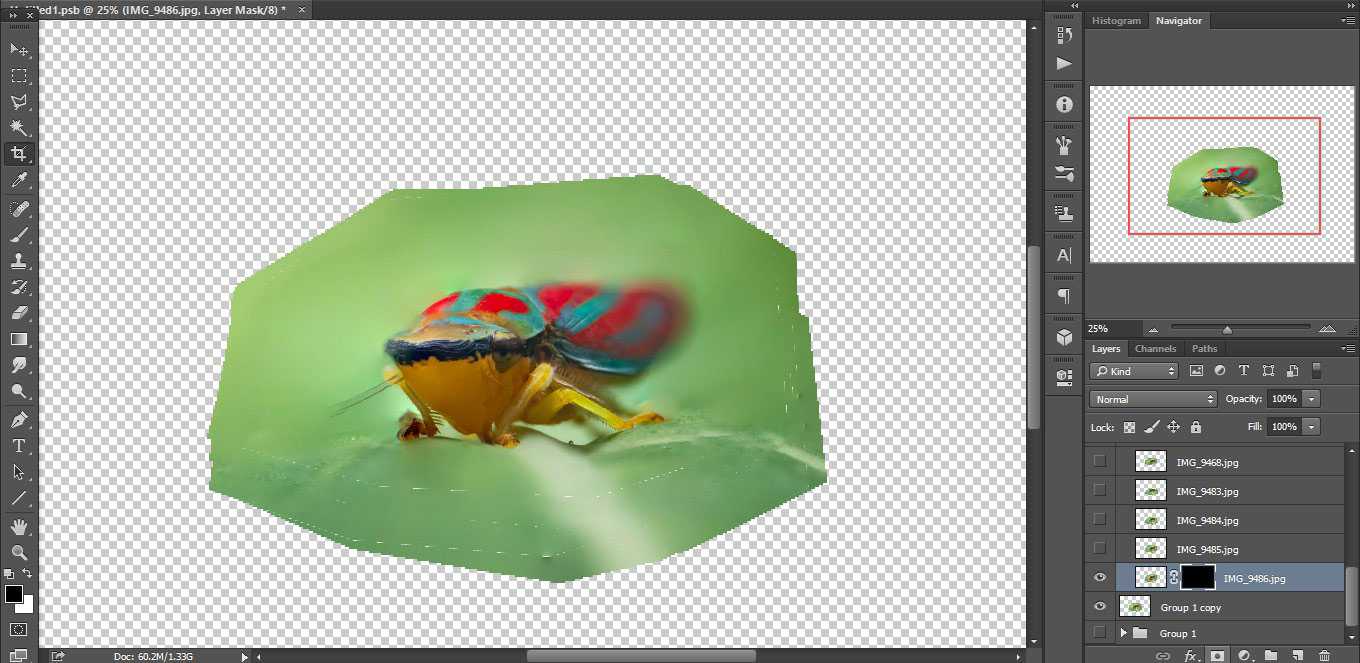This screenshot has height=663, width=1360.
Task: Open the Opacity slider dropdown arrow
Action: coord(1311,399)
